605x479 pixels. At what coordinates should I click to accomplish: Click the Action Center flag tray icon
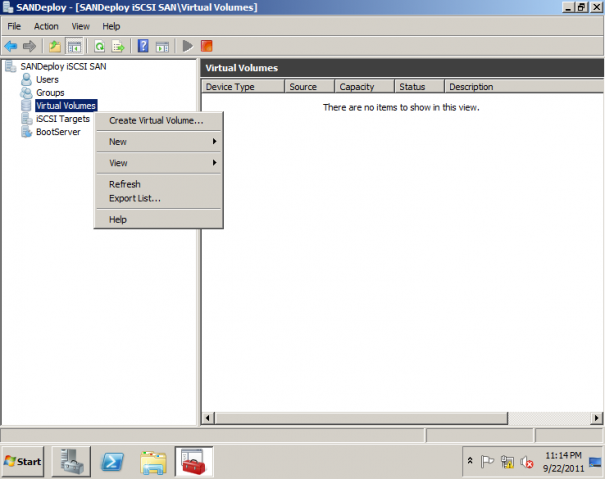click(x=487, y=462)
